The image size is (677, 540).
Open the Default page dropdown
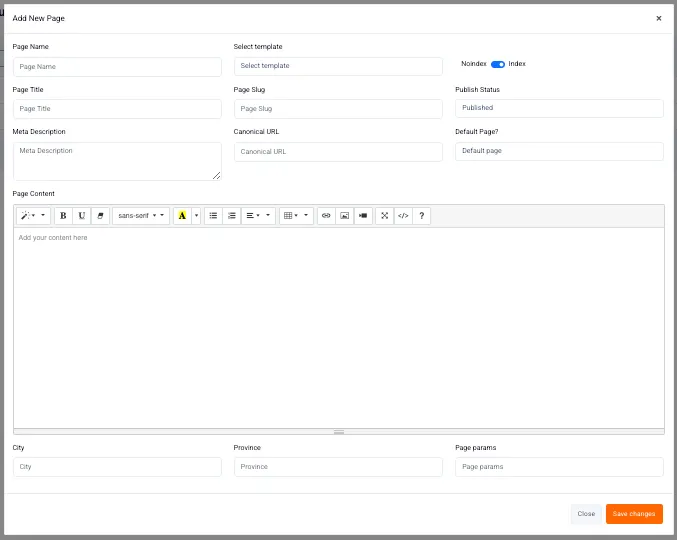pyautogui.click(x=559, y=151)
